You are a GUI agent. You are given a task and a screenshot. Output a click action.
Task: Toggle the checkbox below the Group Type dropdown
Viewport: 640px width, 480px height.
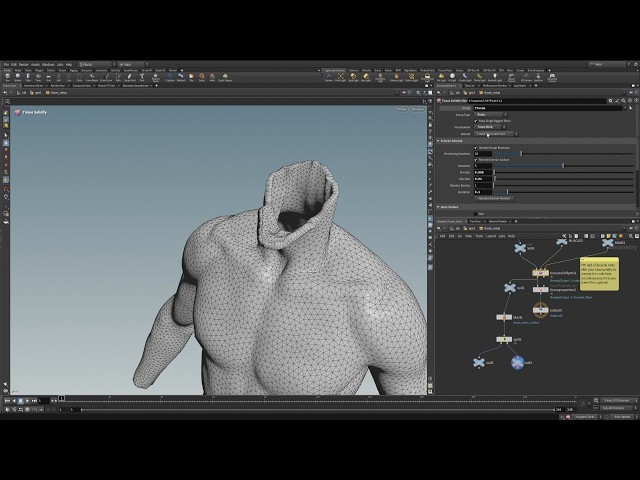click(x=476, y=121)
